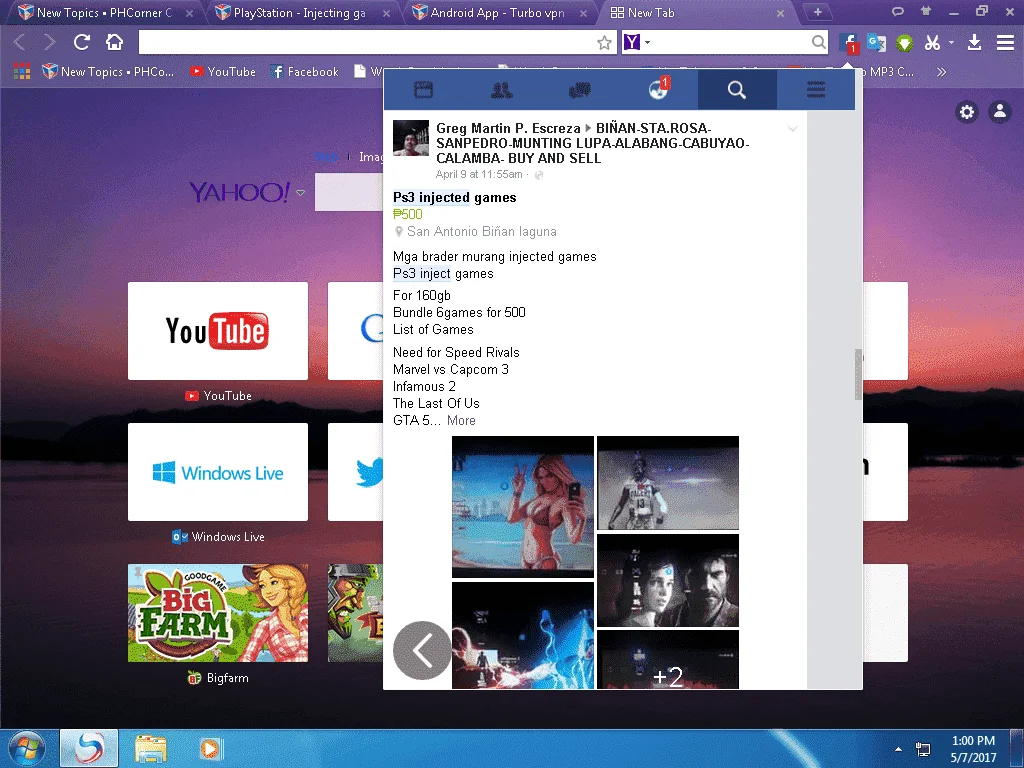This screenshot has width=1024, height=768.
Task: Open the hamburger menu in Facebook popup
Action: (816, 90)
